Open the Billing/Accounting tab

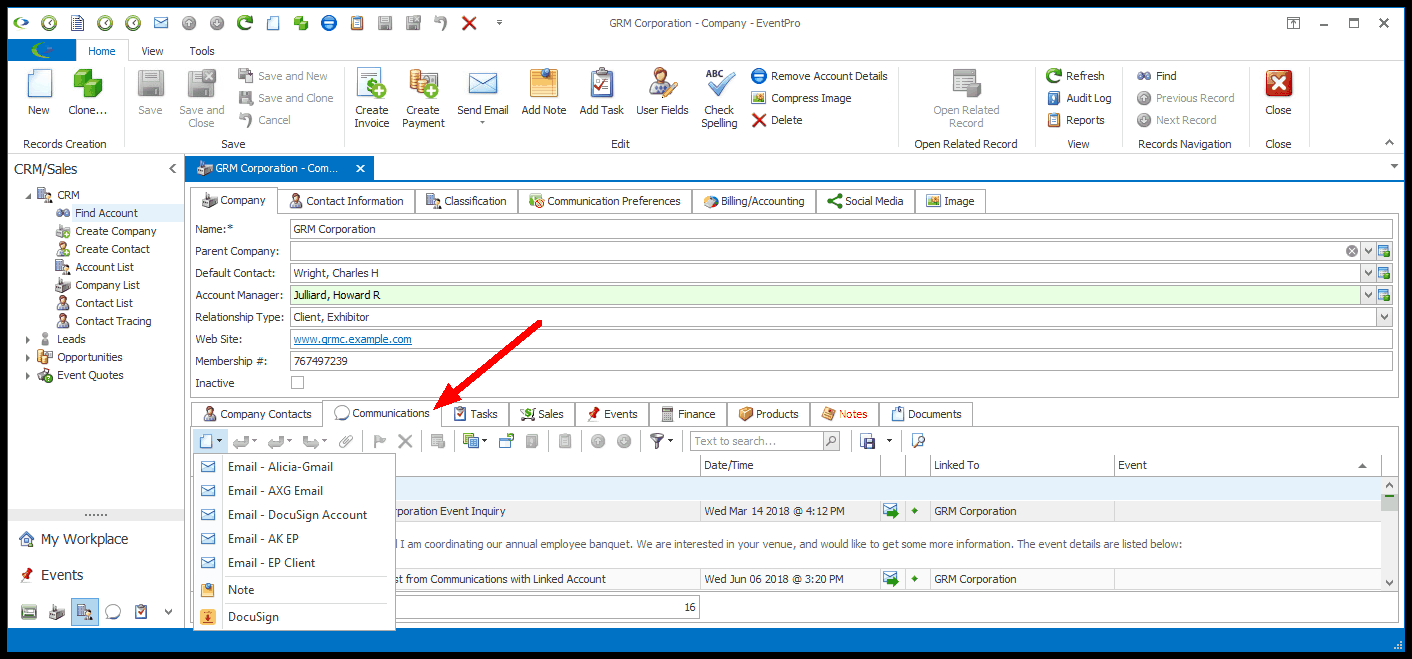click(x=755, y=201)
